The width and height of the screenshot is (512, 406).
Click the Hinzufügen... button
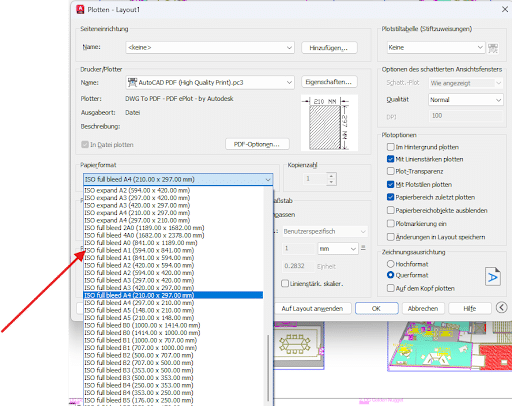pyautogui.click(x=329, y=48)
